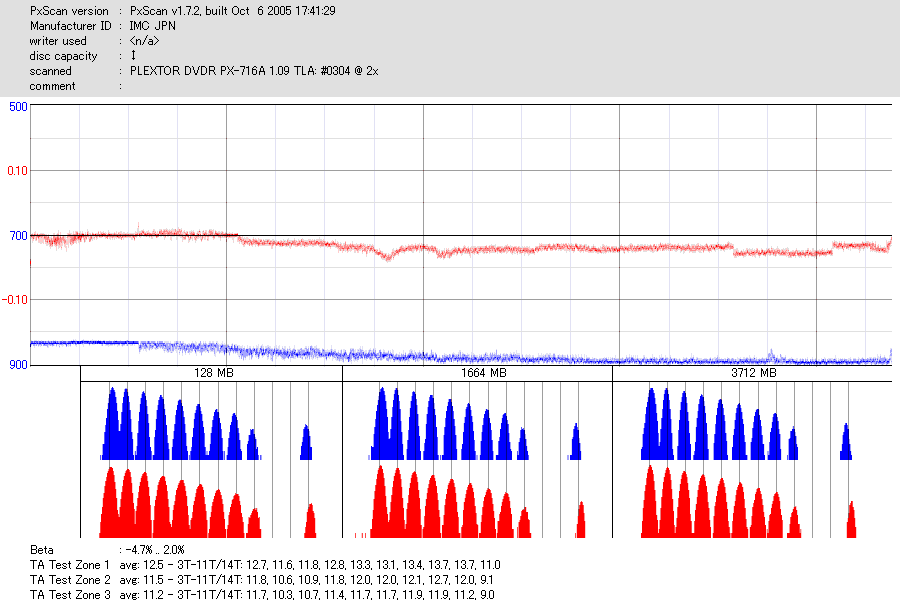Click the comment field label
Image resolution: width=900 pixels, height=607 pixels.
pyautogui.click(x=52, y=86)
